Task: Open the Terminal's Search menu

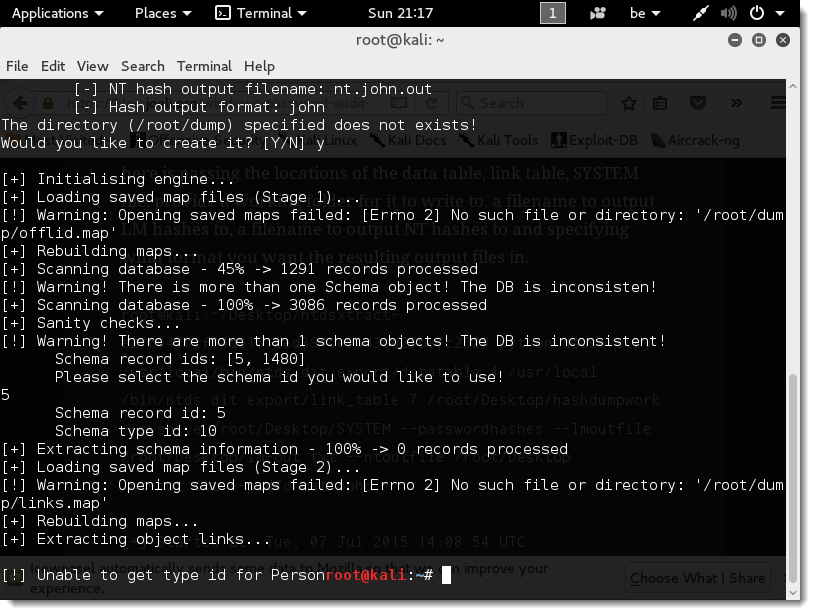Action: [x=145, y=66]
